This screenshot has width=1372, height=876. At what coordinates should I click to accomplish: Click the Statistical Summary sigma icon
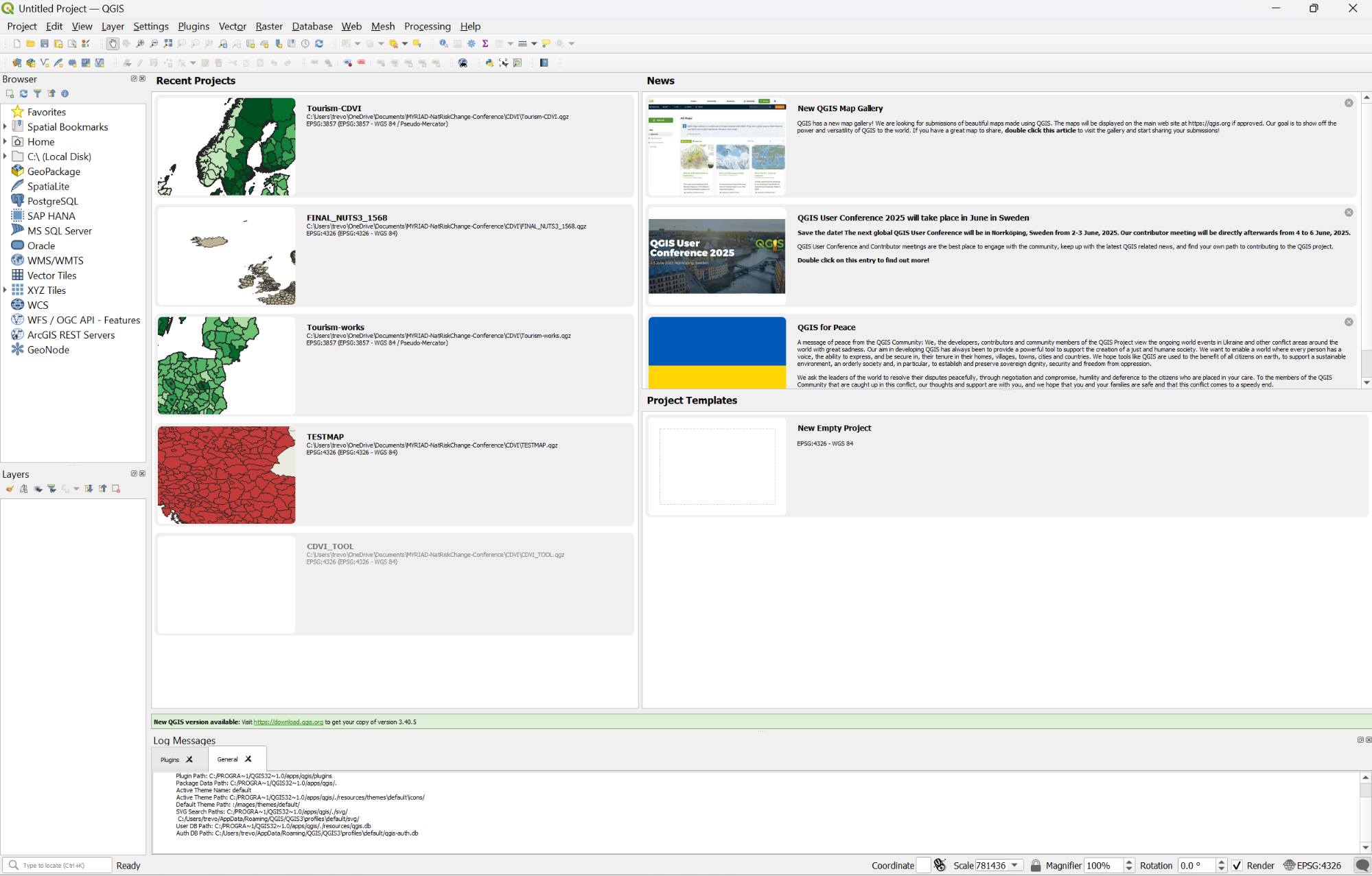click(485, 43)
